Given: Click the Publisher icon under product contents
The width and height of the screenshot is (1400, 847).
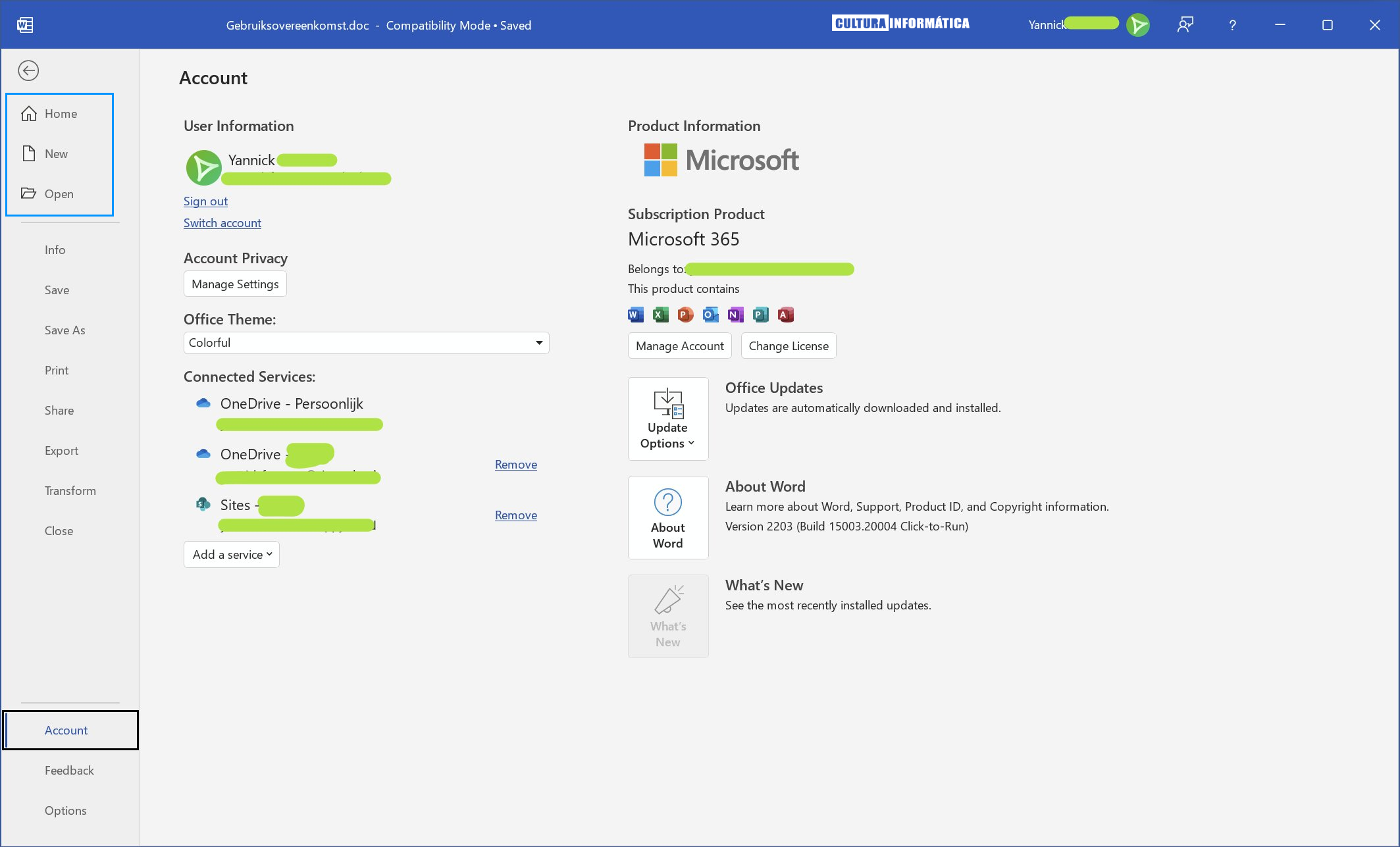Looking at the screenshot, I should click(760, 315).
